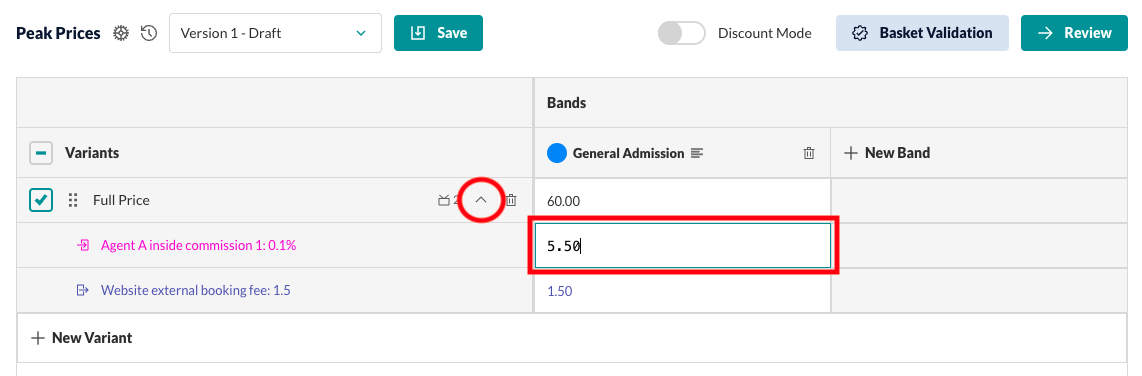Click the Save button
The width and height of the screenshot is (1142, 376).
[438, 34]
